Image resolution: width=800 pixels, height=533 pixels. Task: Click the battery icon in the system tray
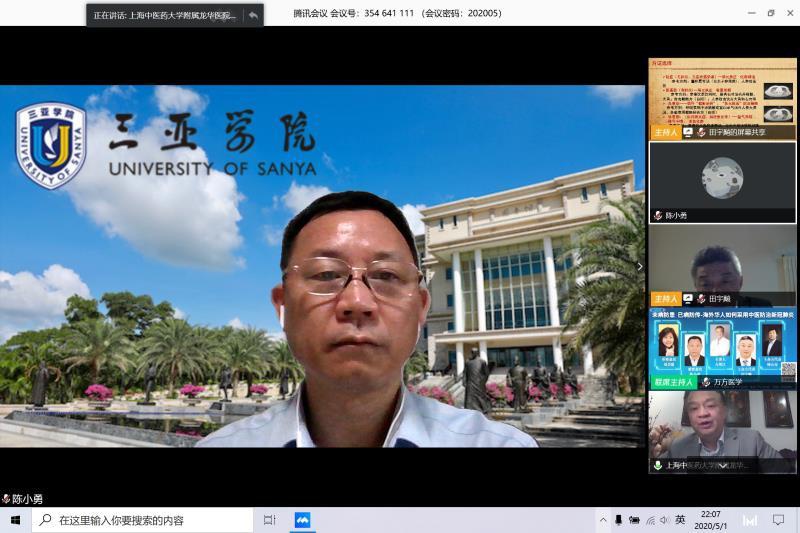point(634,520)
